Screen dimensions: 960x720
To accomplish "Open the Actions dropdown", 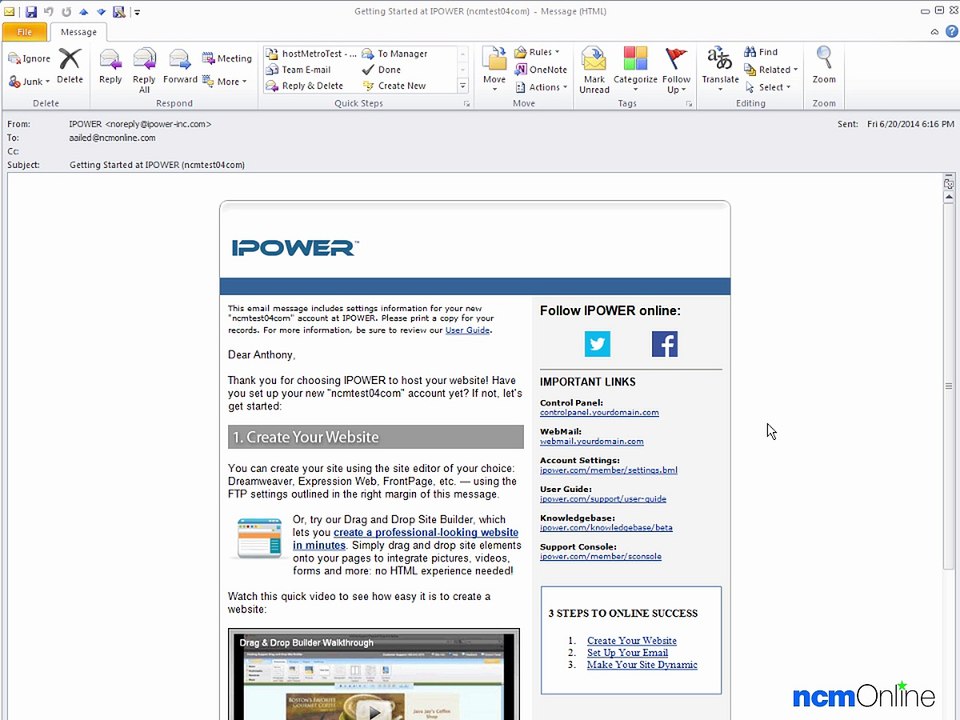I will (541, 87).
